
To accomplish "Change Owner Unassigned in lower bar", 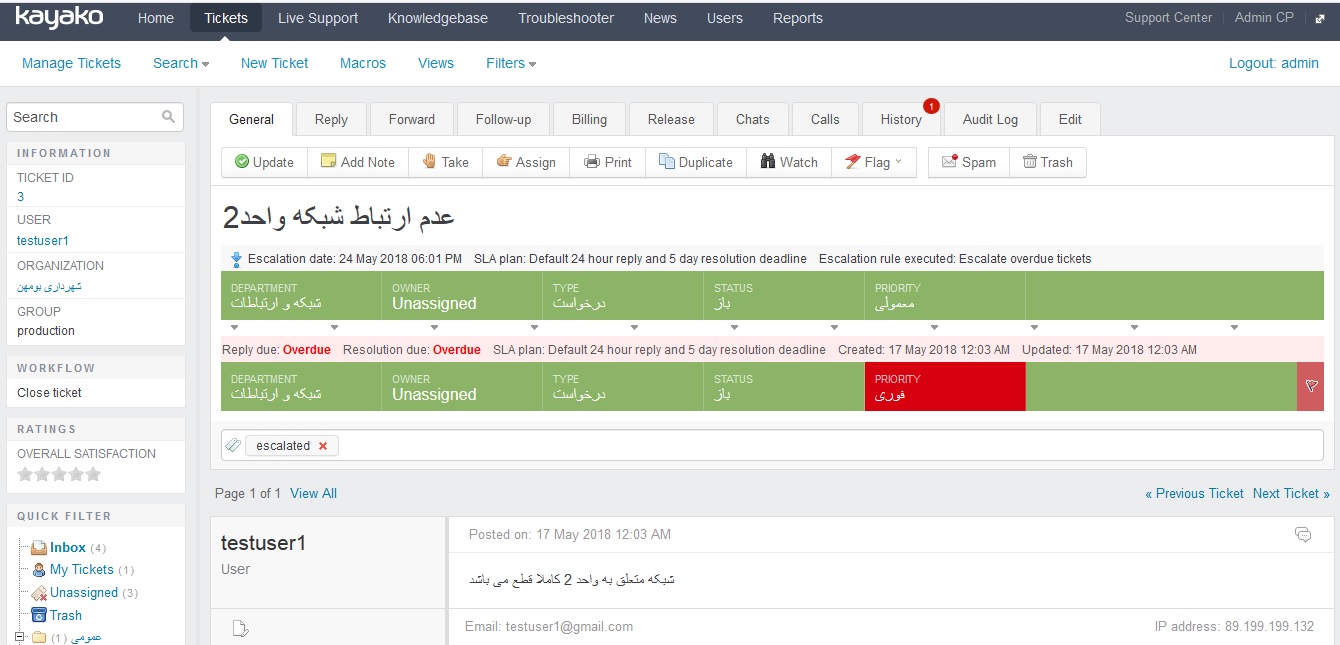I will pos(462,386).
